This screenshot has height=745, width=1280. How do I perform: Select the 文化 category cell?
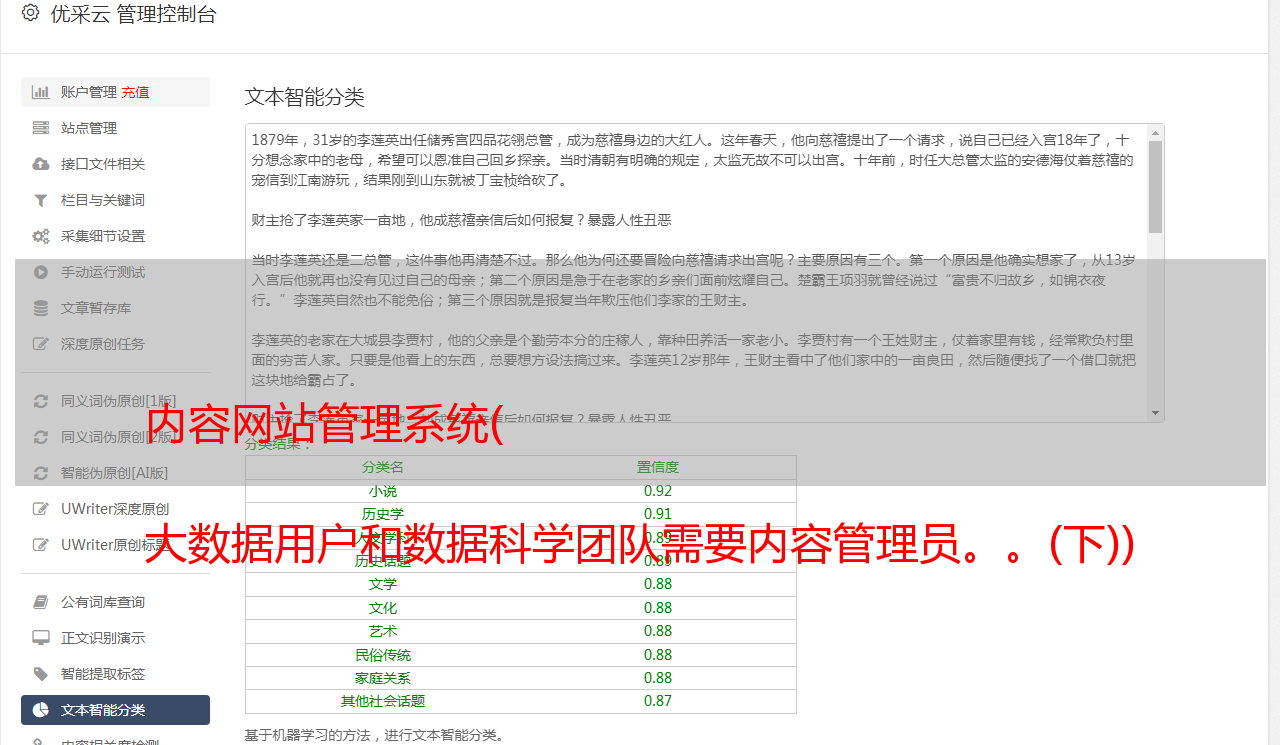[x=383, y=608]
